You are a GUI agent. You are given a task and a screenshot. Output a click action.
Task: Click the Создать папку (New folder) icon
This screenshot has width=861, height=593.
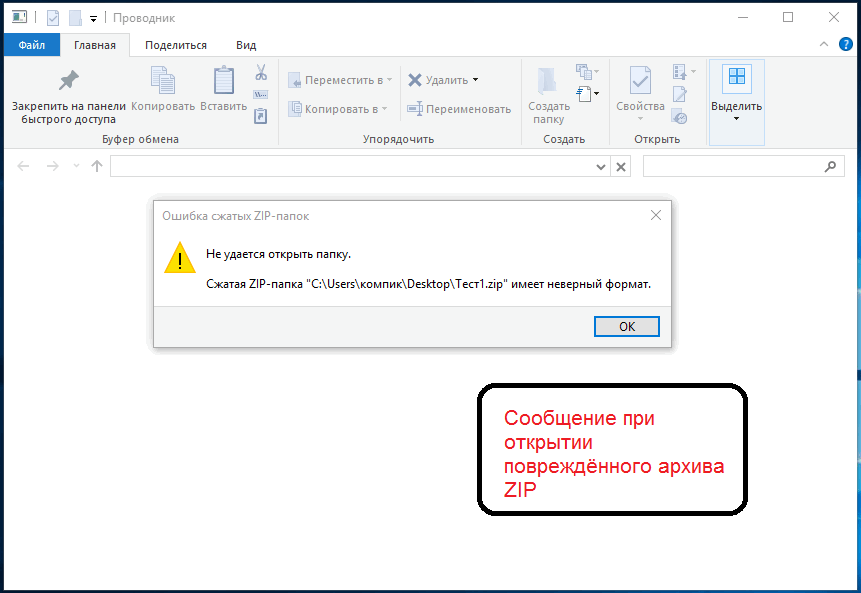pos(548,81)
